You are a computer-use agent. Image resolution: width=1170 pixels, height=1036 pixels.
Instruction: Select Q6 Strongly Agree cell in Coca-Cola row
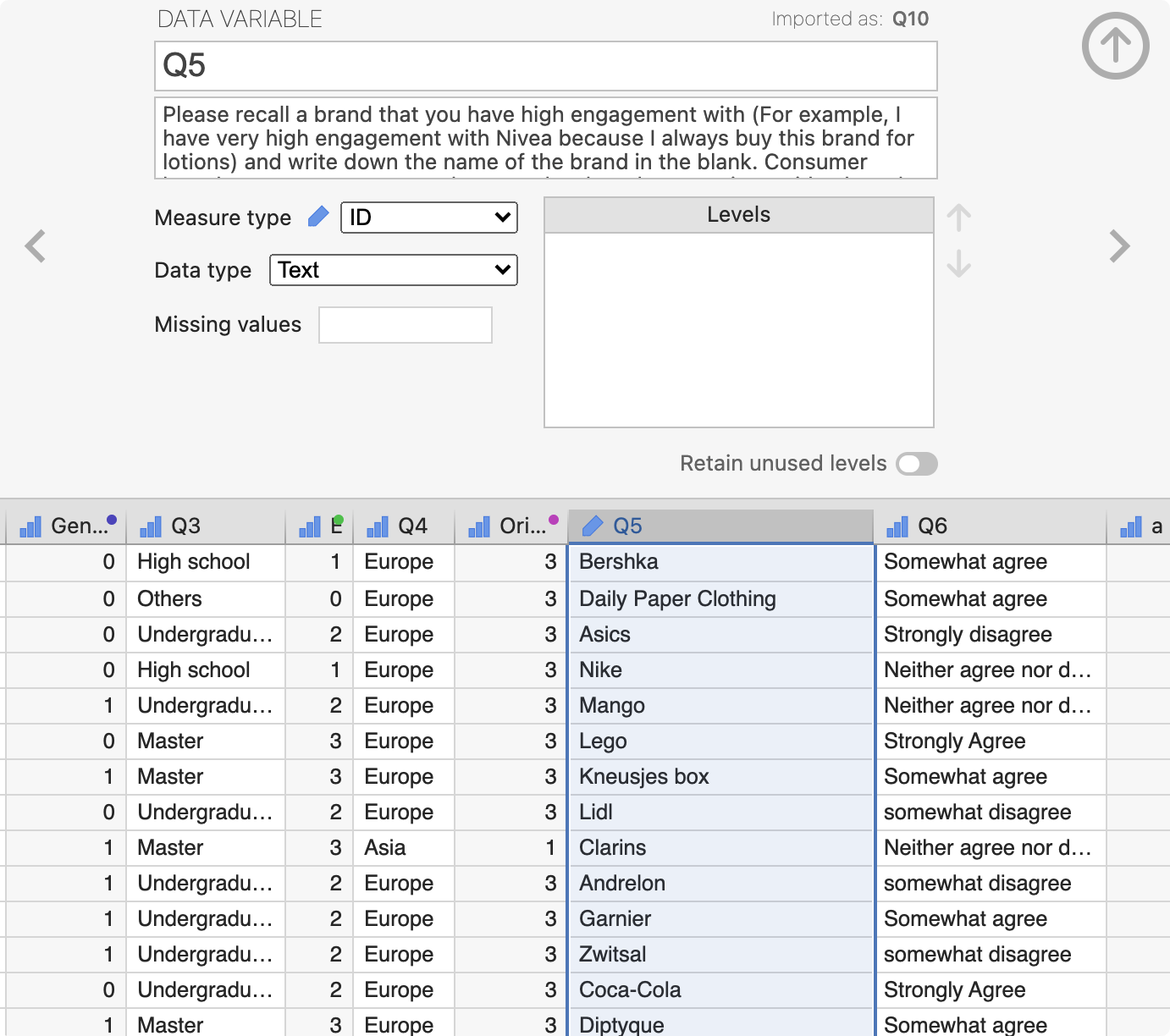[991, 990]
